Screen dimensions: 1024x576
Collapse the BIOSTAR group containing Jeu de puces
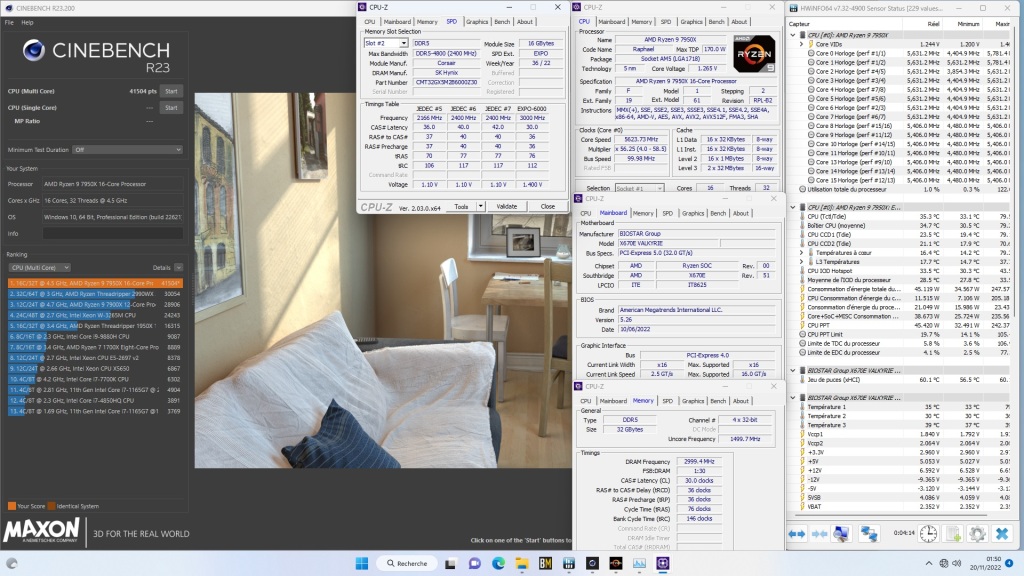793,370
